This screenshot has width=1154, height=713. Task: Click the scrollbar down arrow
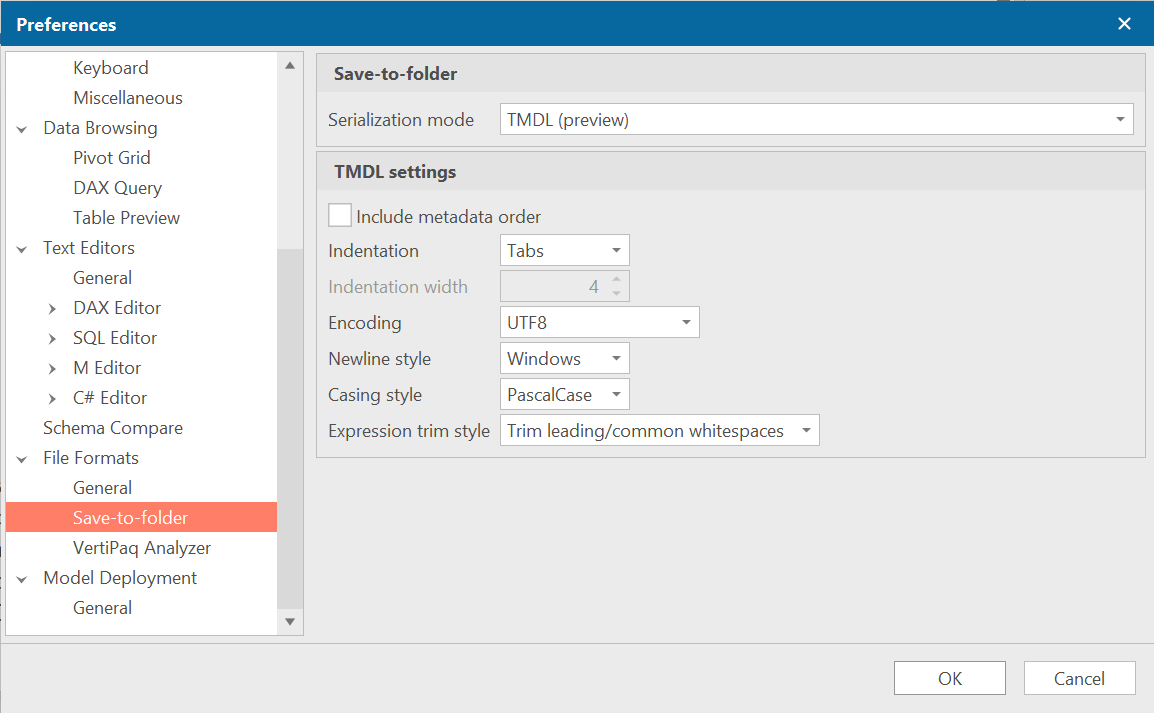[x=289, y=621]
